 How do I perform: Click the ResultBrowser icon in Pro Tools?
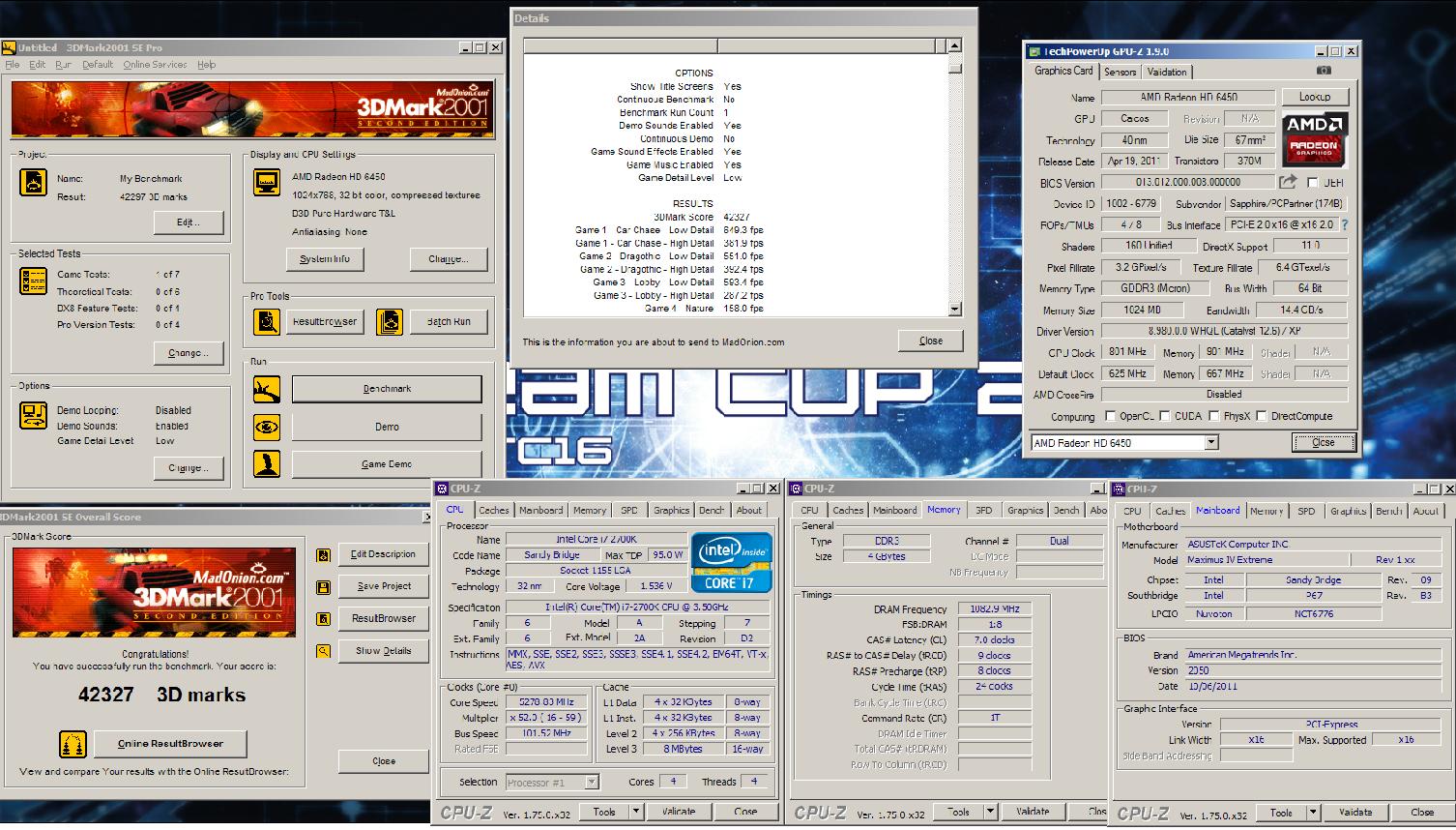click(267, 321)
